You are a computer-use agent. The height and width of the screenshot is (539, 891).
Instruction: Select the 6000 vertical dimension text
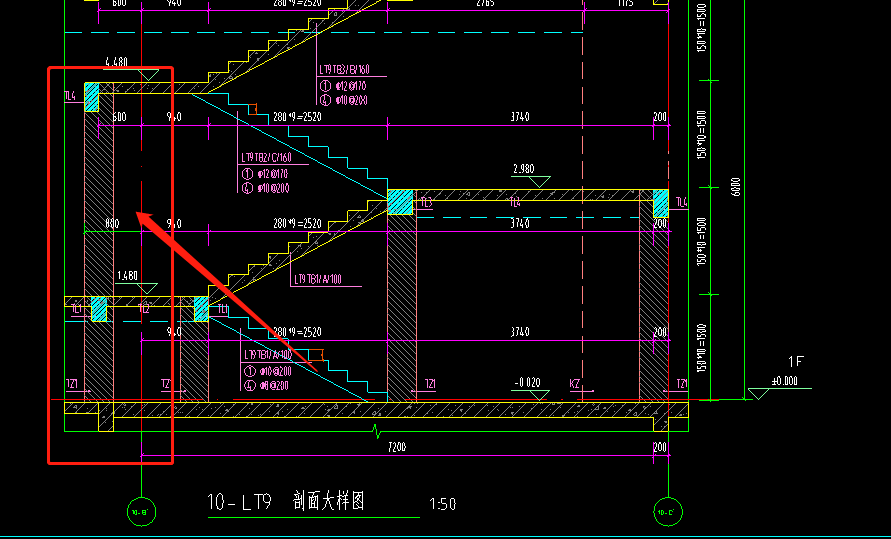(x=736, y=187)
